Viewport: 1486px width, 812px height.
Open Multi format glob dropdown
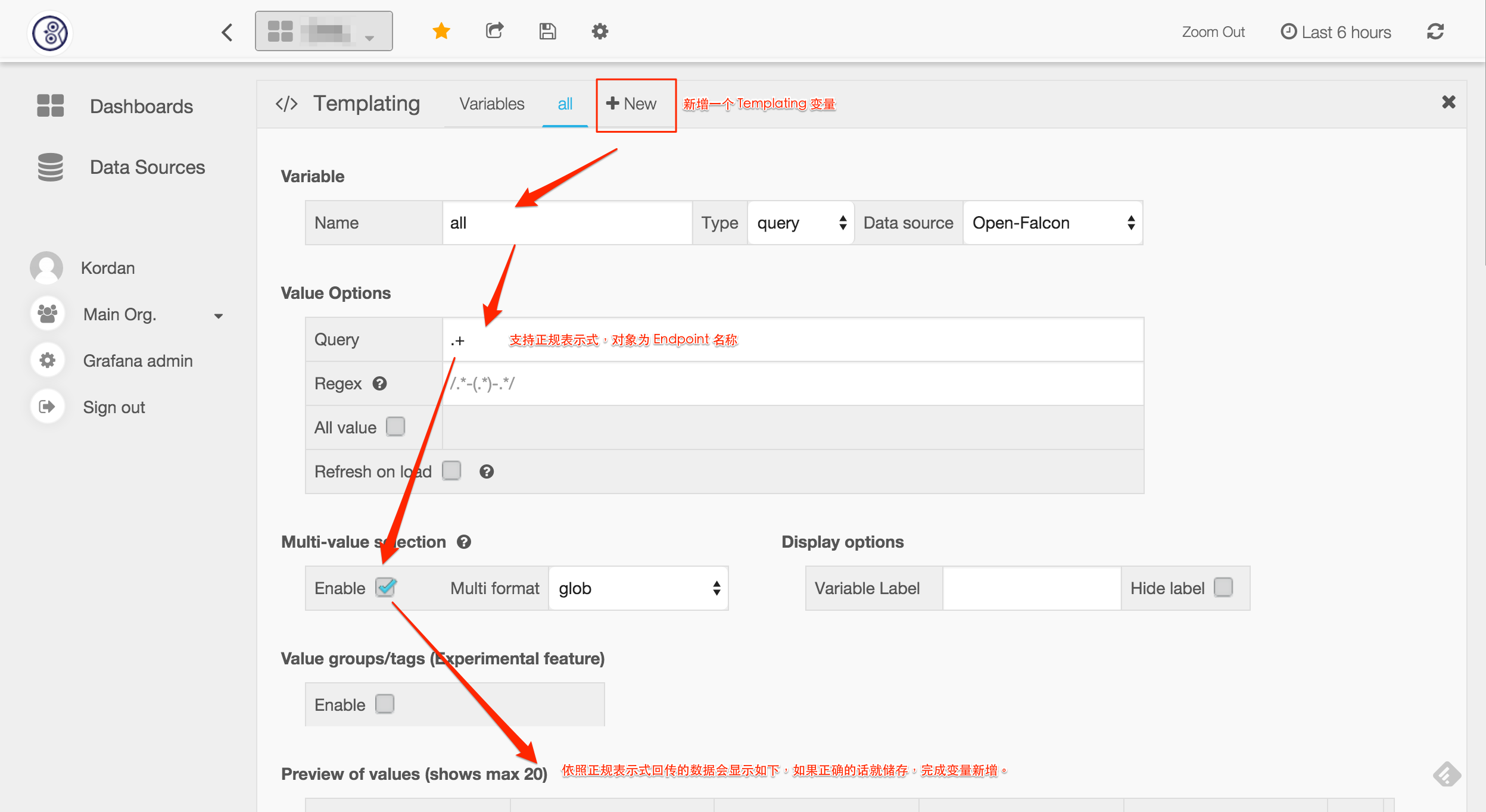638,589
